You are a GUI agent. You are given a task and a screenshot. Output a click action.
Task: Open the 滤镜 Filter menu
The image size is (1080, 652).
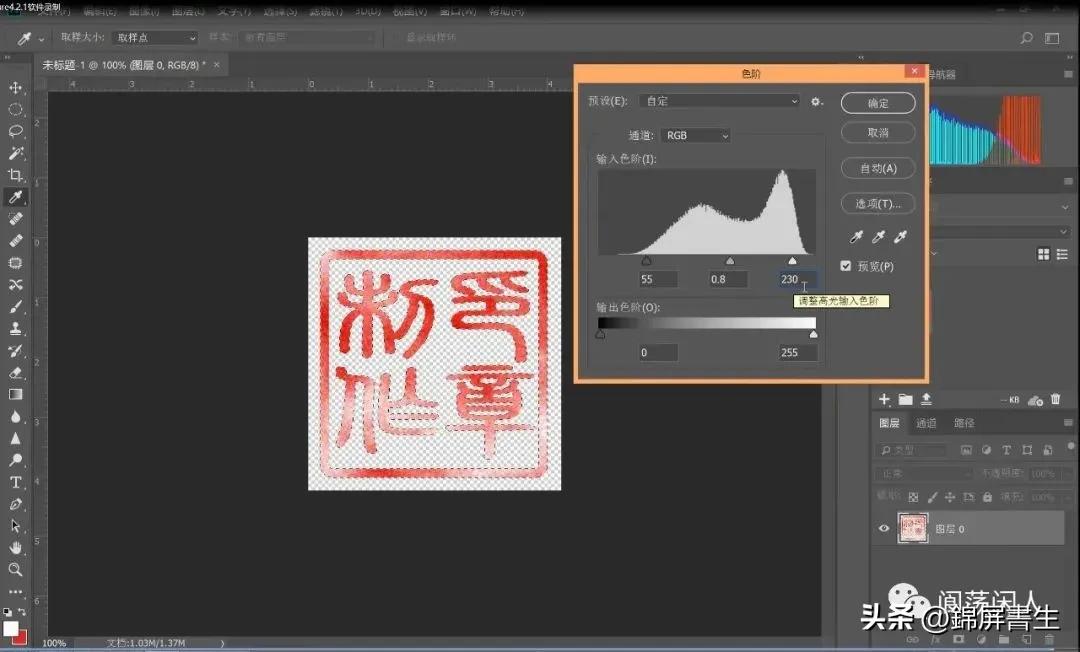click(327, 11)
